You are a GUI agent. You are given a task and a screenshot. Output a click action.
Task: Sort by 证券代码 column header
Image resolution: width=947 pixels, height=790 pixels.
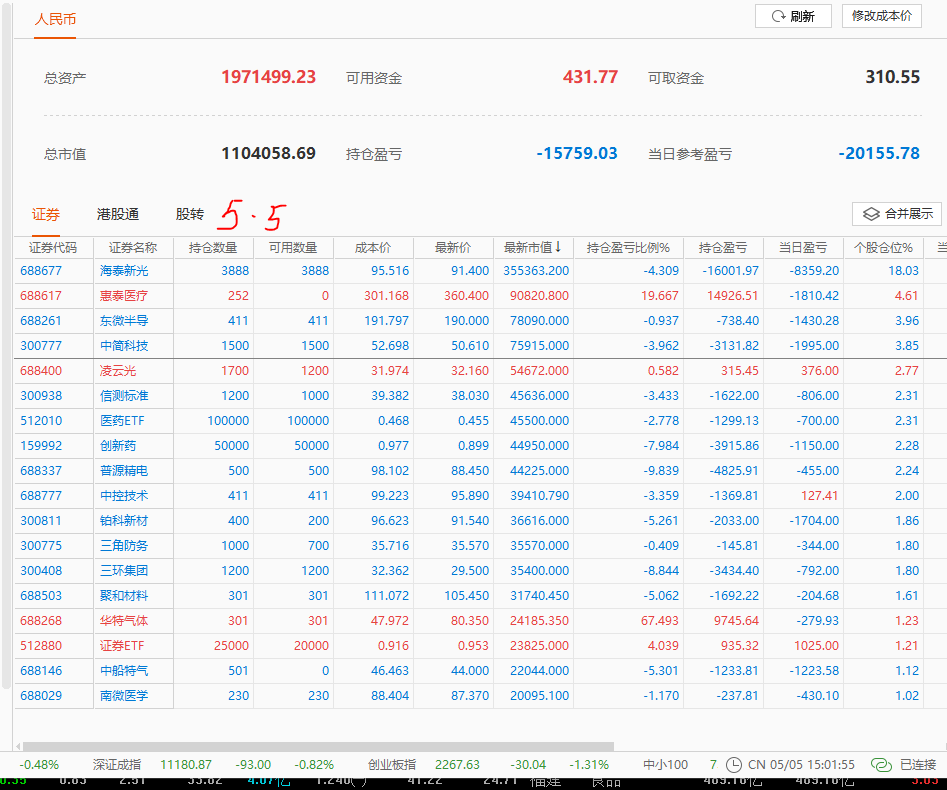point(53,248)
